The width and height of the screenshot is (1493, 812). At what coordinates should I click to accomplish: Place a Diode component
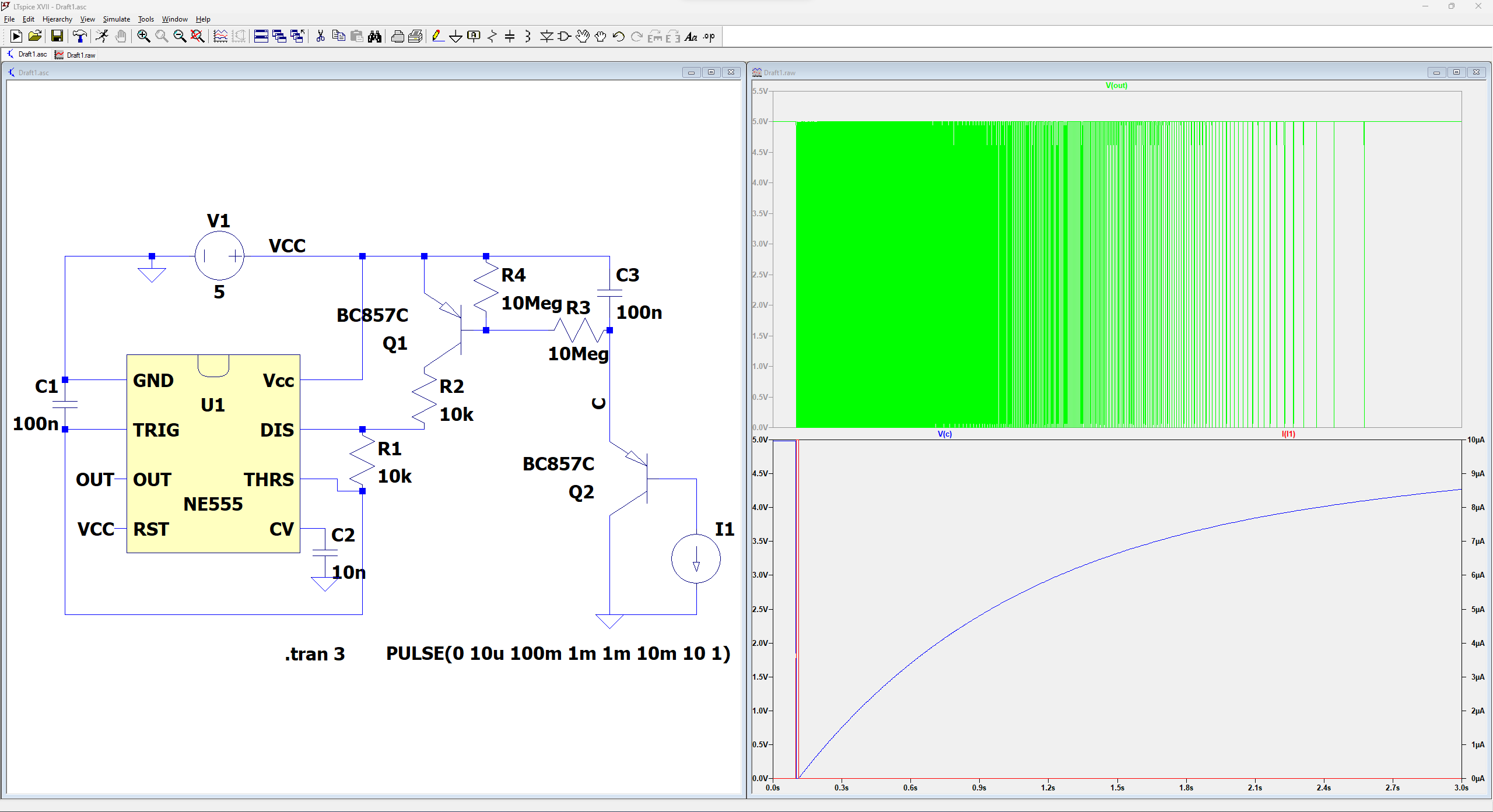point(546,36)
